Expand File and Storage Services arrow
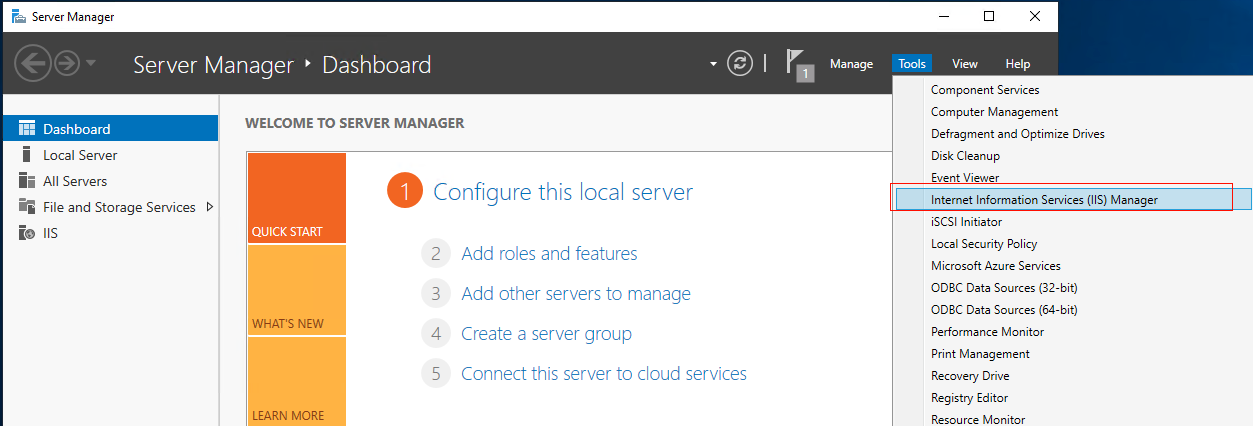Viewport: 1253px width, 426px height. coord(210,207)
